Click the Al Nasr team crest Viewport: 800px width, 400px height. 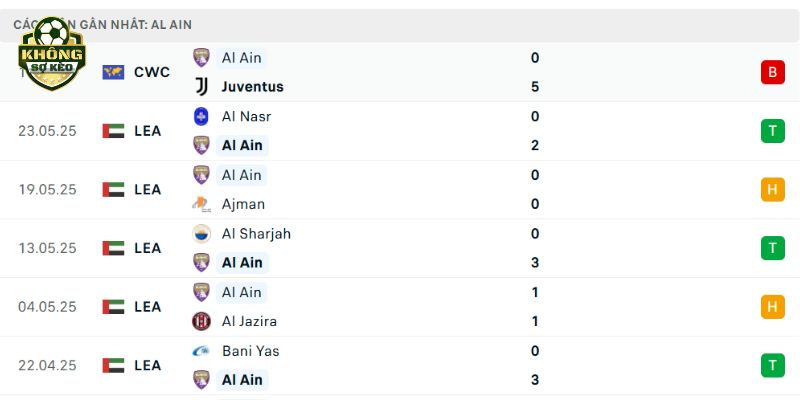tap(202, 116)
